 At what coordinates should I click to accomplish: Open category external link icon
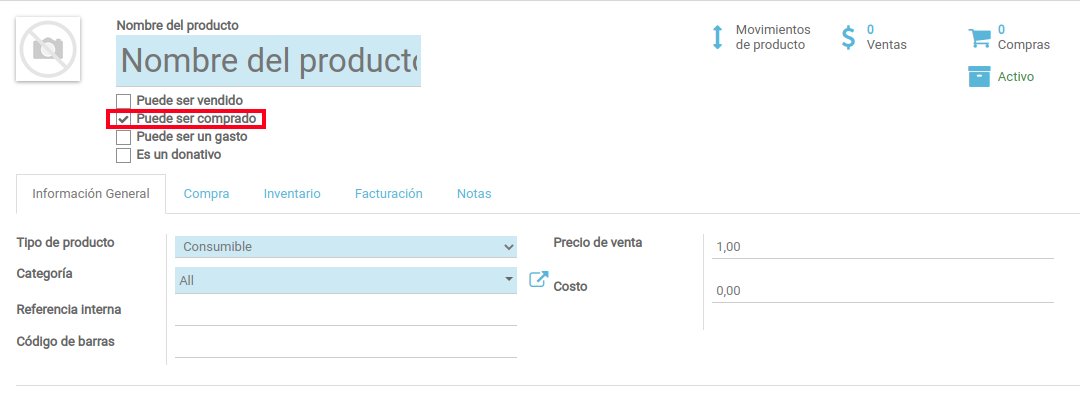click(539, 279)
